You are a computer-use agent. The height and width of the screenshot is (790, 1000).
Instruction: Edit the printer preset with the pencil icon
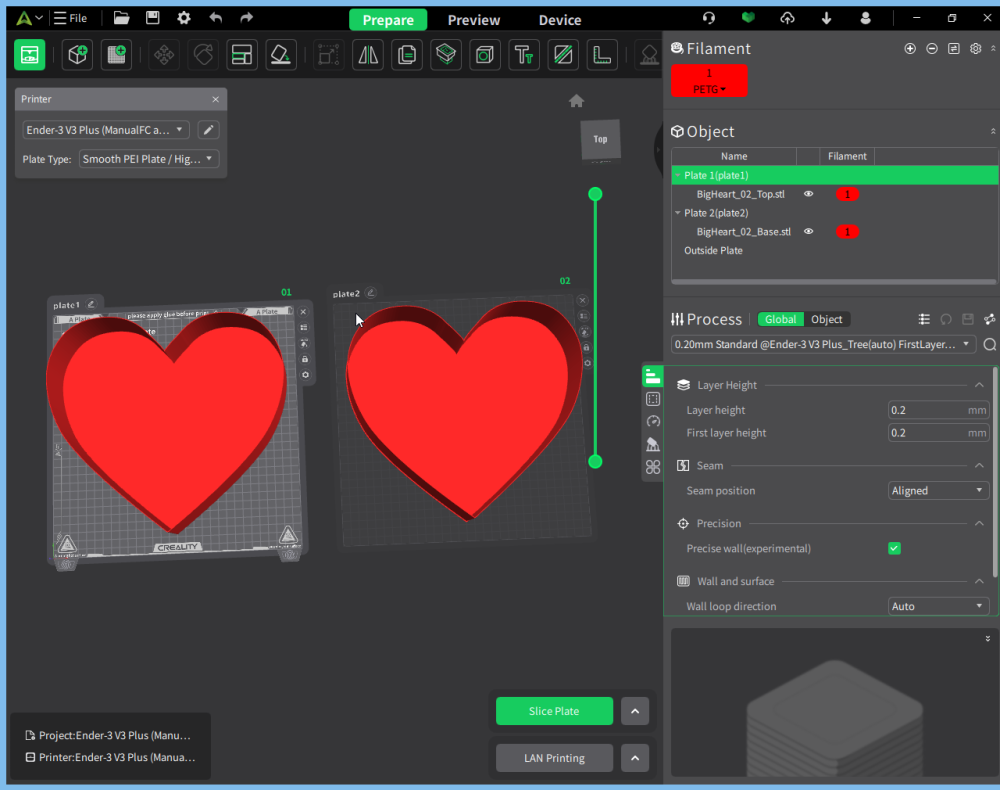click(x=208, y=130)
